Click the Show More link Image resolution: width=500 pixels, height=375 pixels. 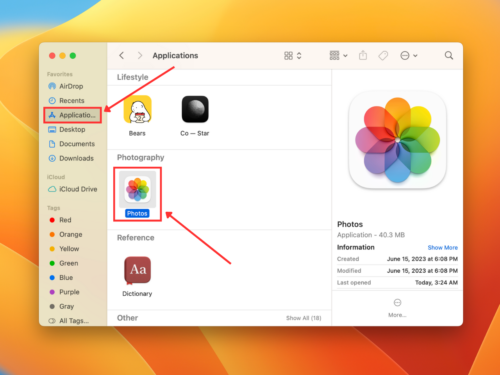443,248
